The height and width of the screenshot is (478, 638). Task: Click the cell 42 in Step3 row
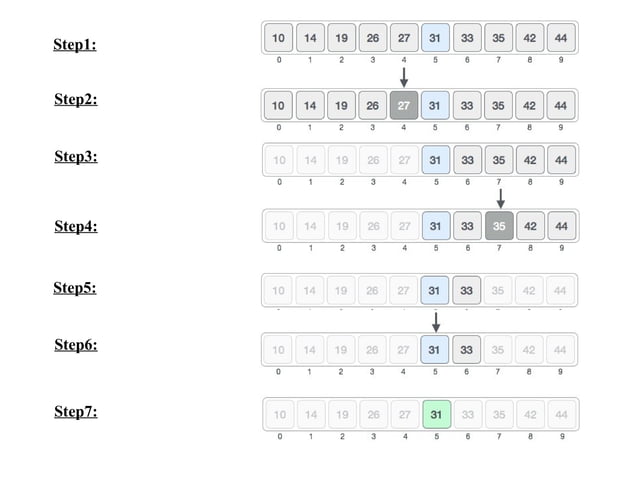point(530,160)
